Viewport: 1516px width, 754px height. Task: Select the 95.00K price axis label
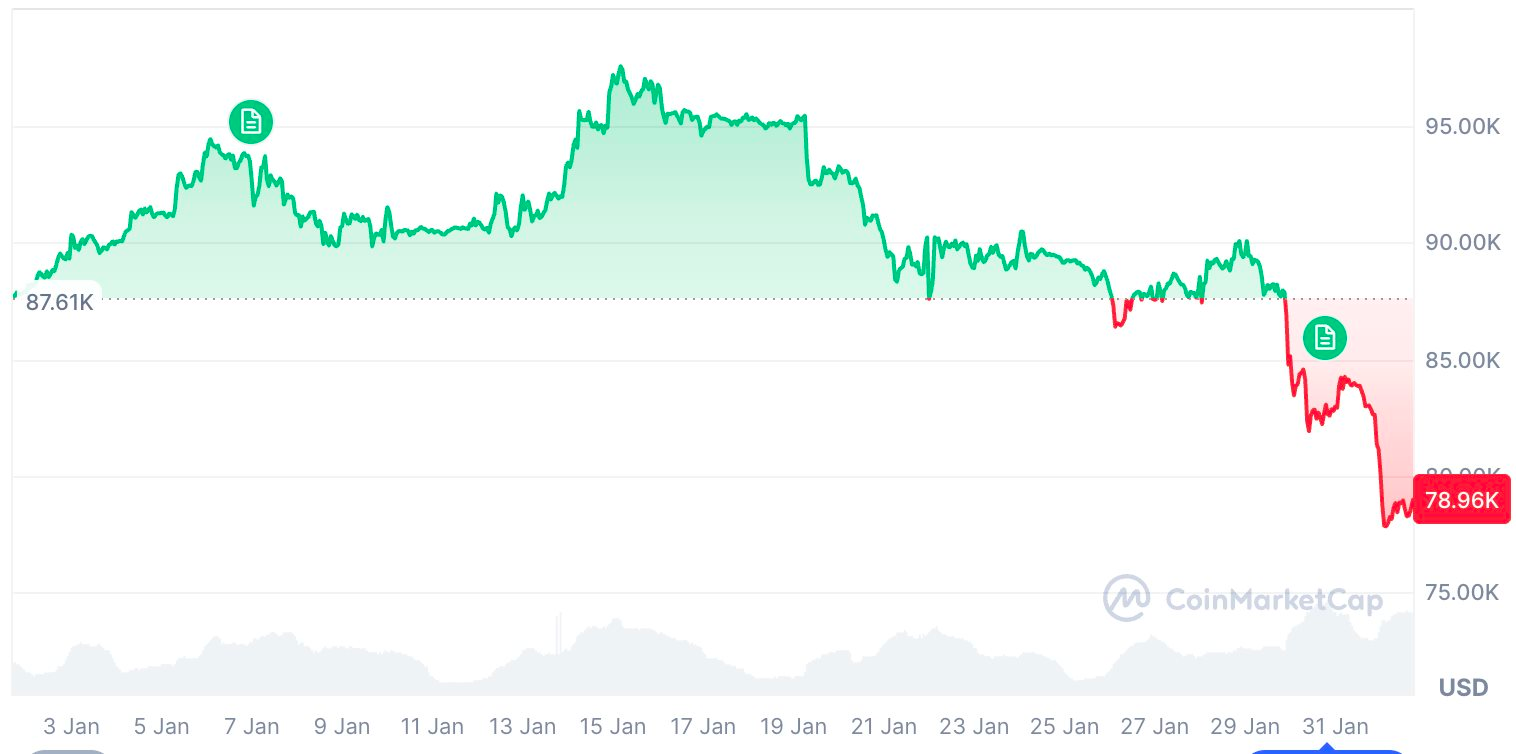[1463, 127]
